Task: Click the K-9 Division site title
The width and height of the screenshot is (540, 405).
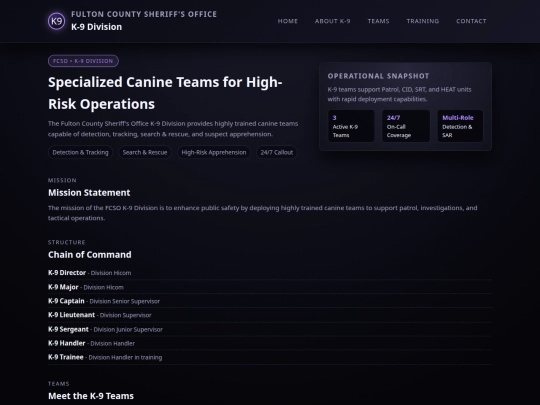Action: pyautogui.click(x=96, y=27)
